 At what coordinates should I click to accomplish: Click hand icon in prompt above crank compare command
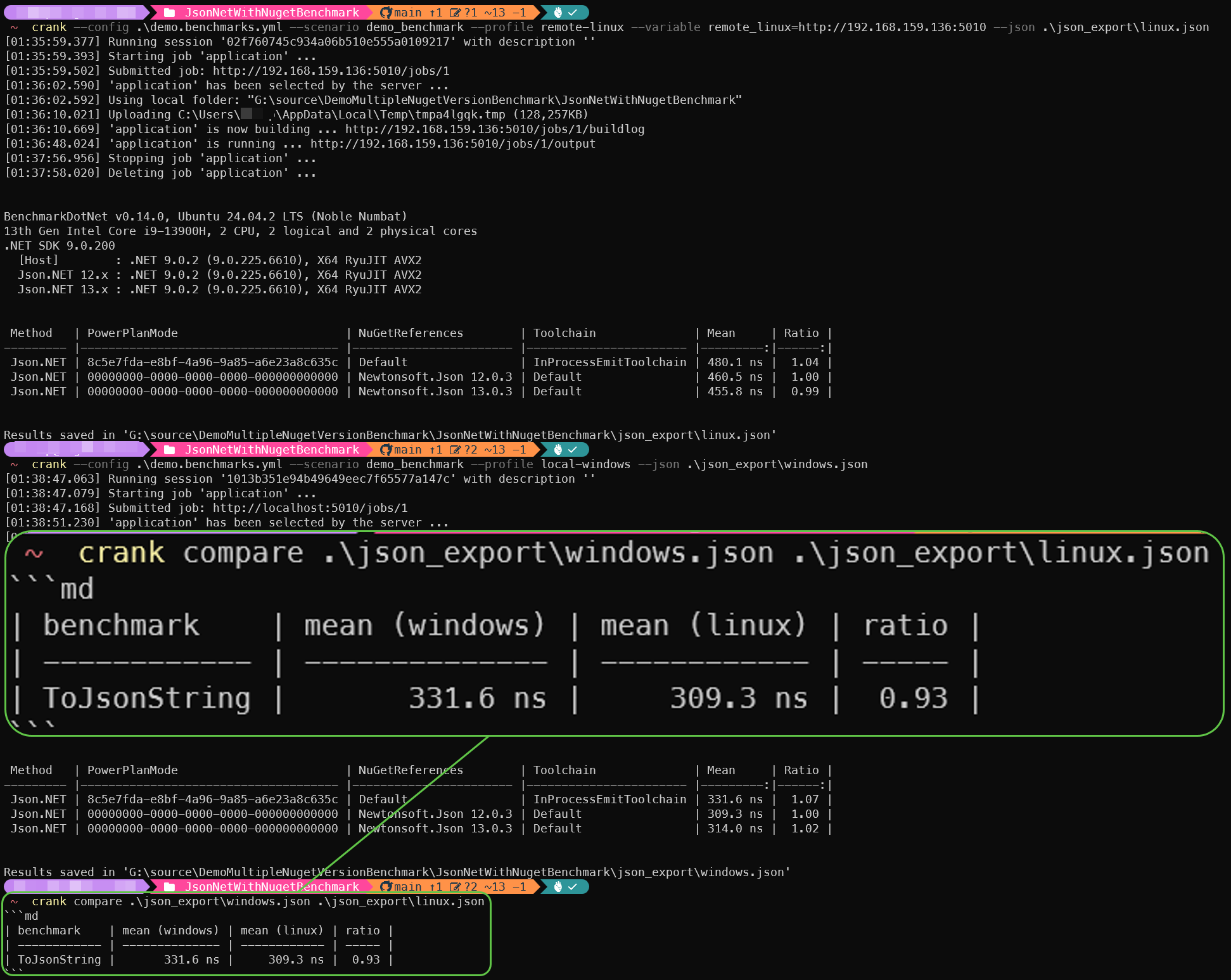coord(558,887)
